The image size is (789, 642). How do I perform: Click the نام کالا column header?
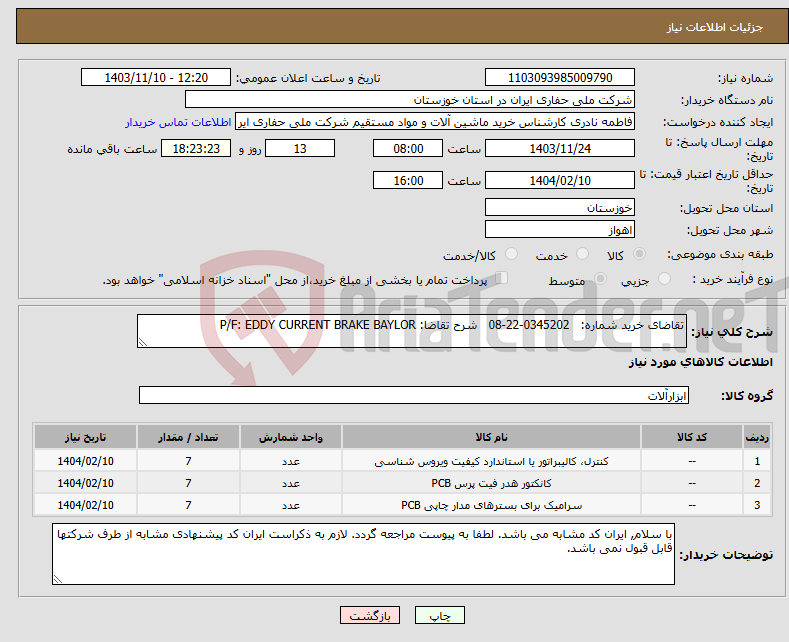click(x=491, y=437)
